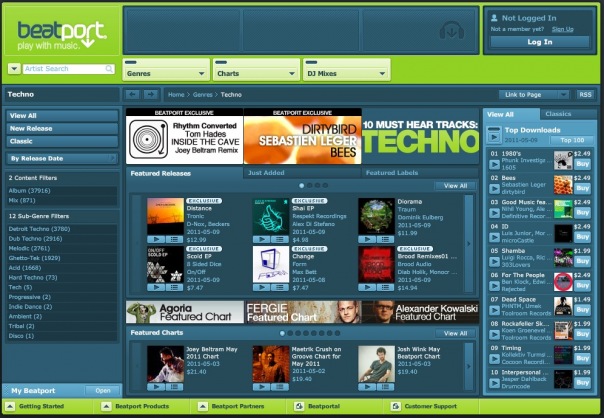The height and width of the screenshot is (418, 604).
Task: Click the navigate back arrow
Action: pos(132,94)
